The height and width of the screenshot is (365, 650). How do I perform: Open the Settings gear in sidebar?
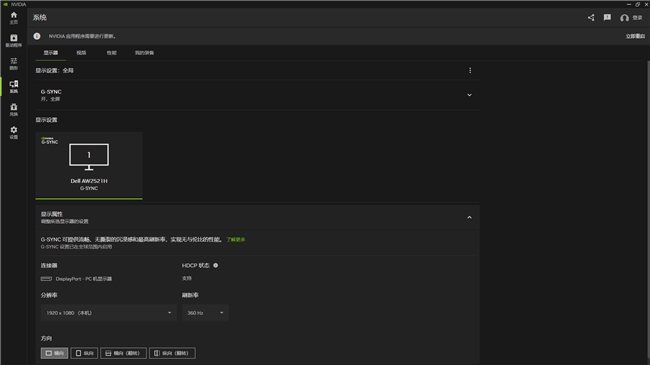tap(14, 132)
